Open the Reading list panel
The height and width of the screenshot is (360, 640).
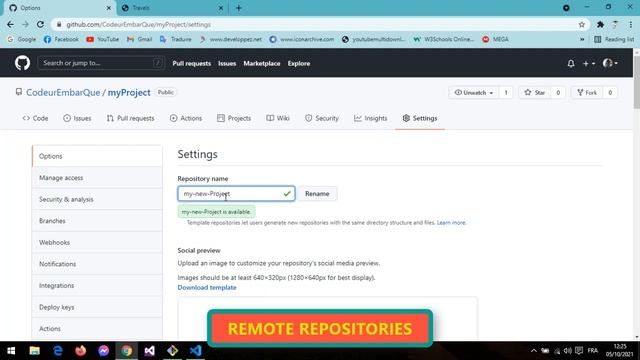[x=614, y=39]
